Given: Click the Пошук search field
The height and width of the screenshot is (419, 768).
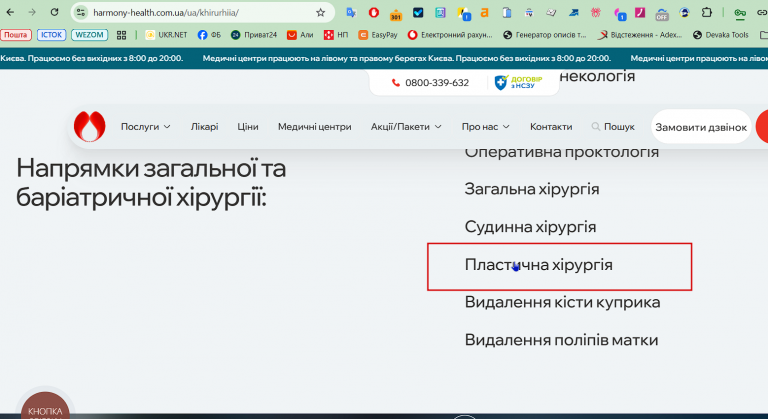Looking at the screenshot, I should click(x=613, y=126).
